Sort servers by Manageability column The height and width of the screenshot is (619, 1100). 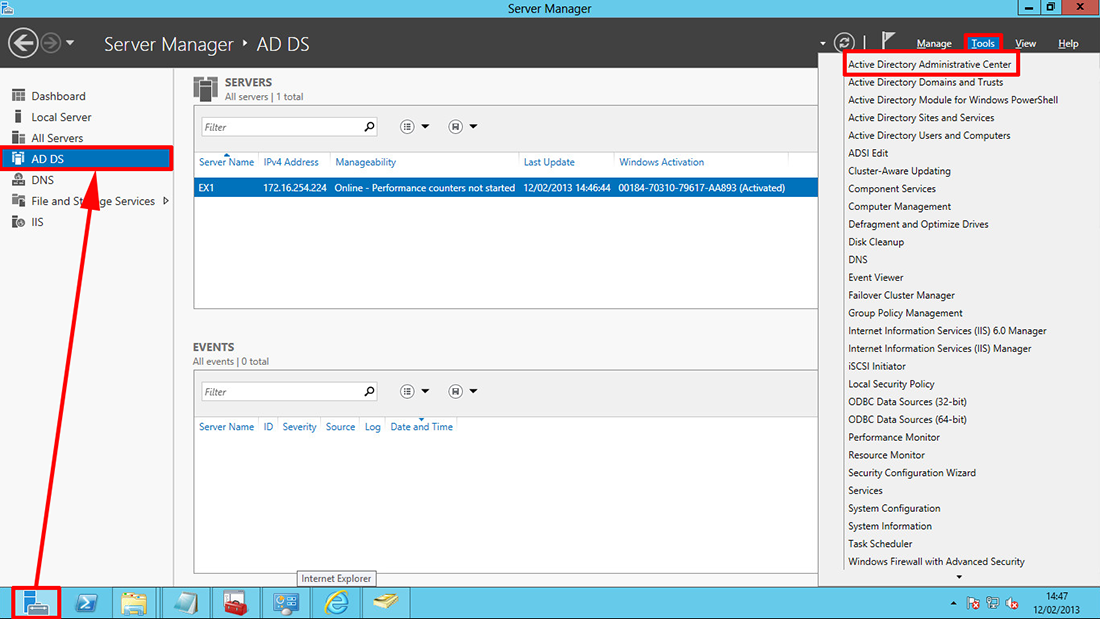coord(365,162)
